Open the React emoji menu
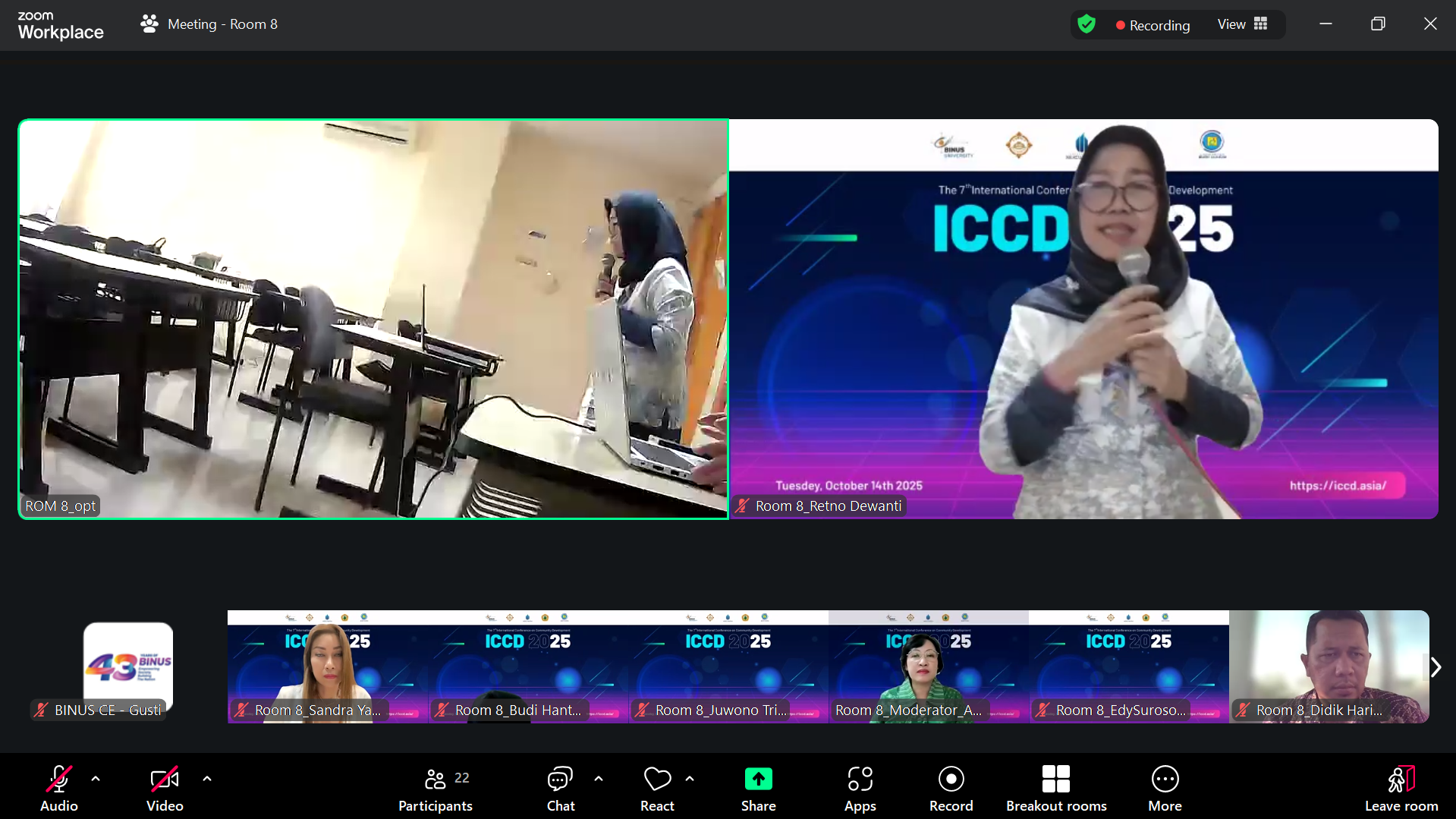1456x819 pixels. pyautogui.click(x=657, y=789)
